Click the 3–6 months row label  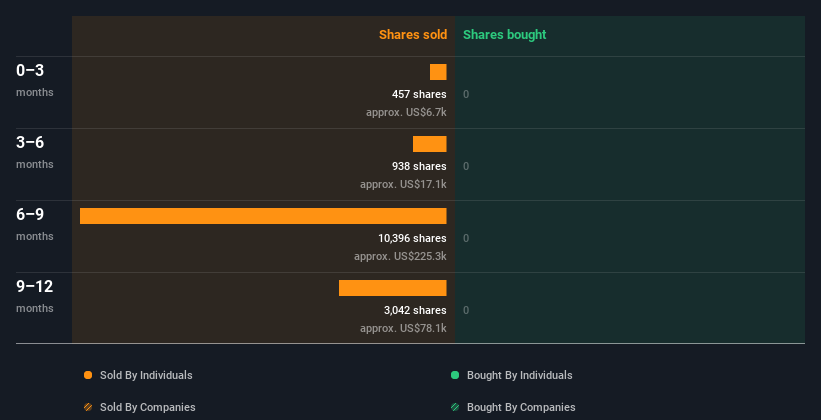point(35,152)
